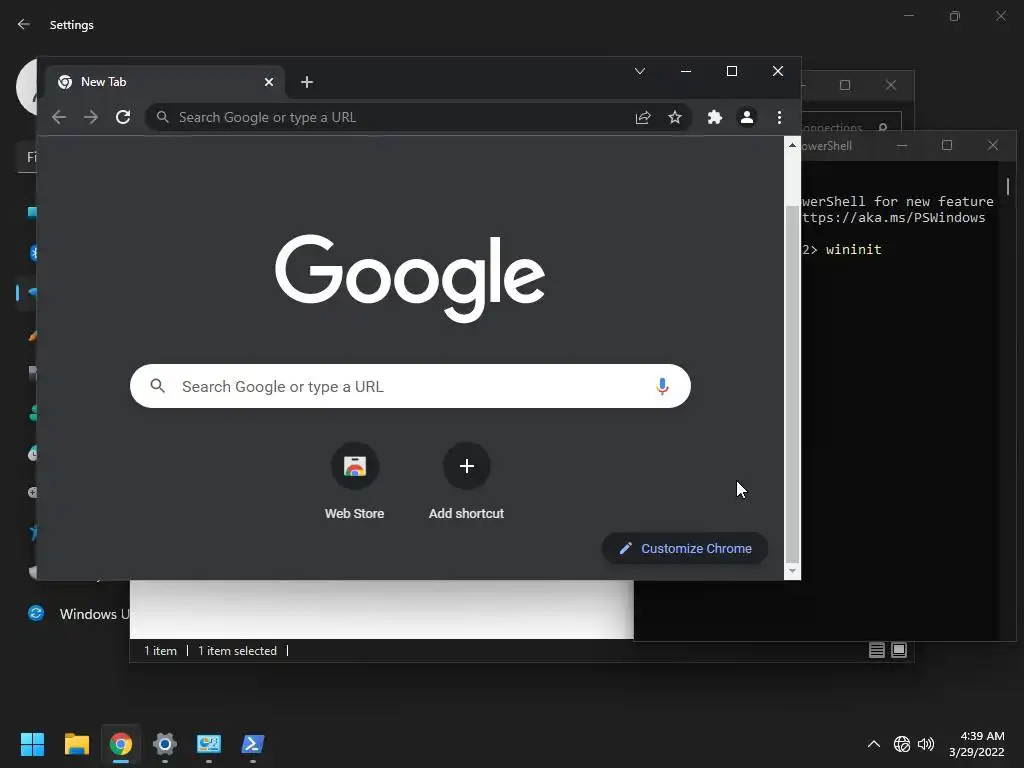Open Chrome profile avatar
The width and height of the screenshot is (1024, 768).
(x=746, y=117)
